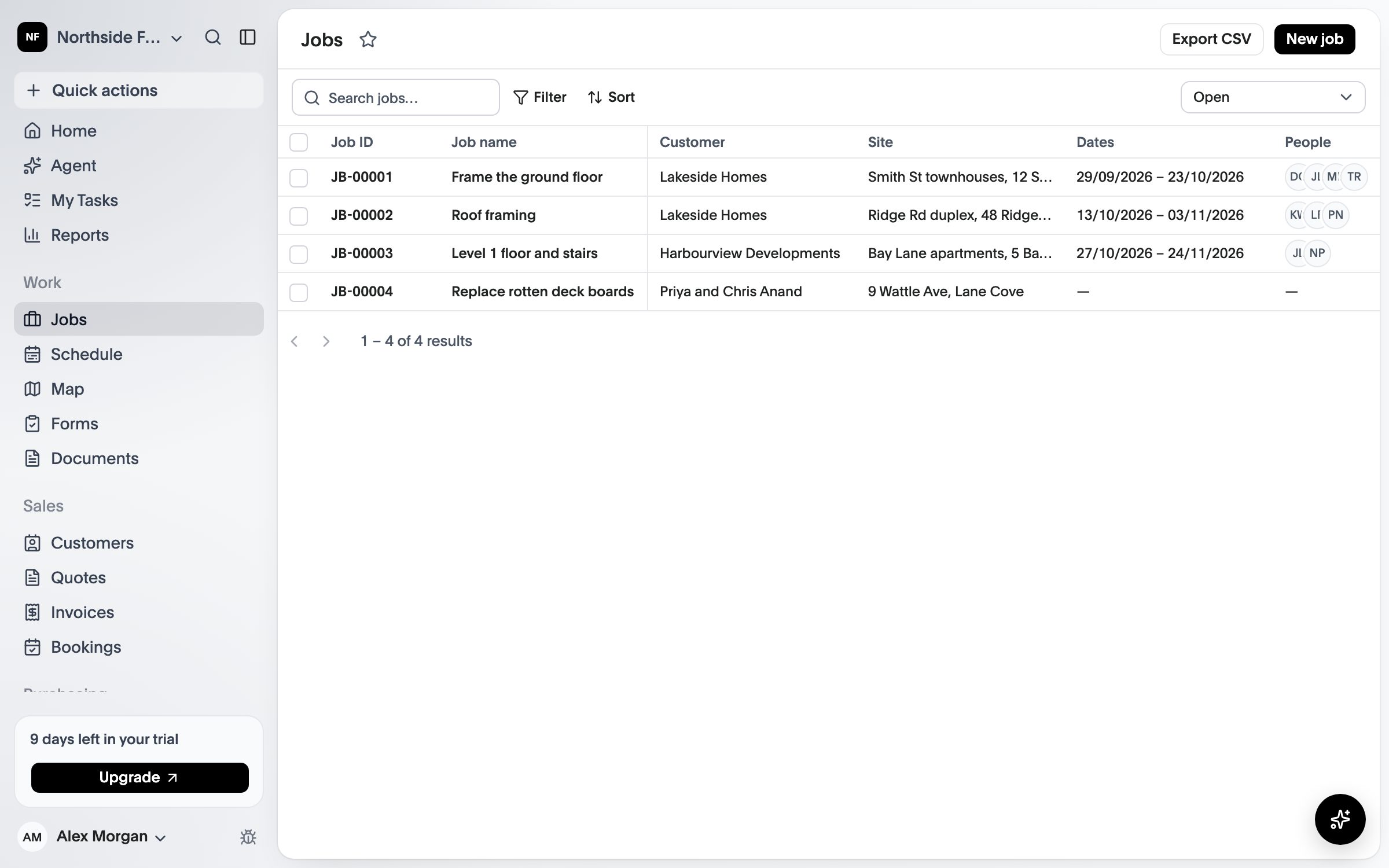
Task: Open the AI assistant sparkle button
Action: point(1340,819)
